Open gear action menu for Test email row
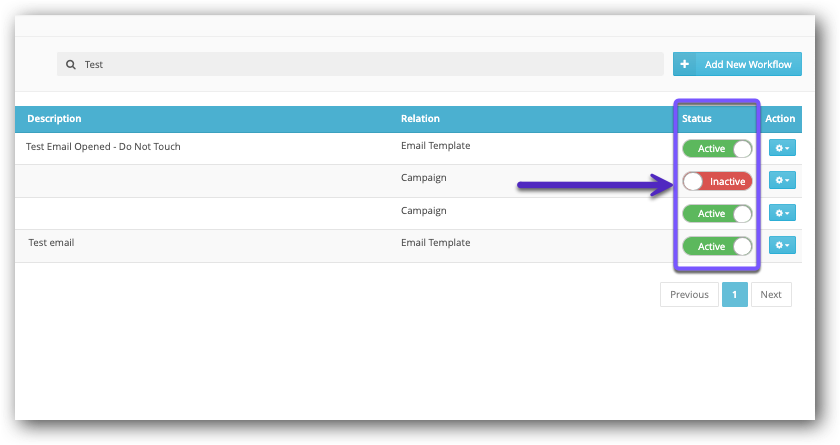Viewport: 840px width, 445px height. [782, 245]
